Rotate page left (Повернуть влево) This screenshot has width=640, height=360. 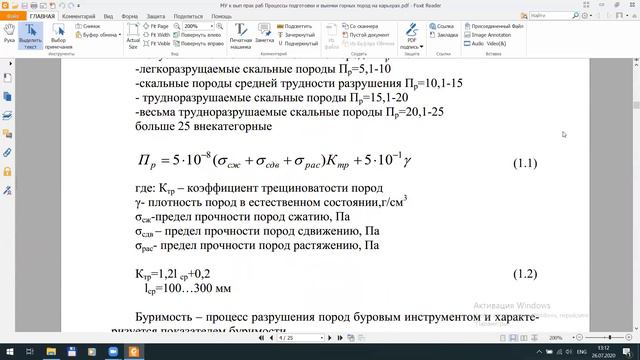coord(197,35)
